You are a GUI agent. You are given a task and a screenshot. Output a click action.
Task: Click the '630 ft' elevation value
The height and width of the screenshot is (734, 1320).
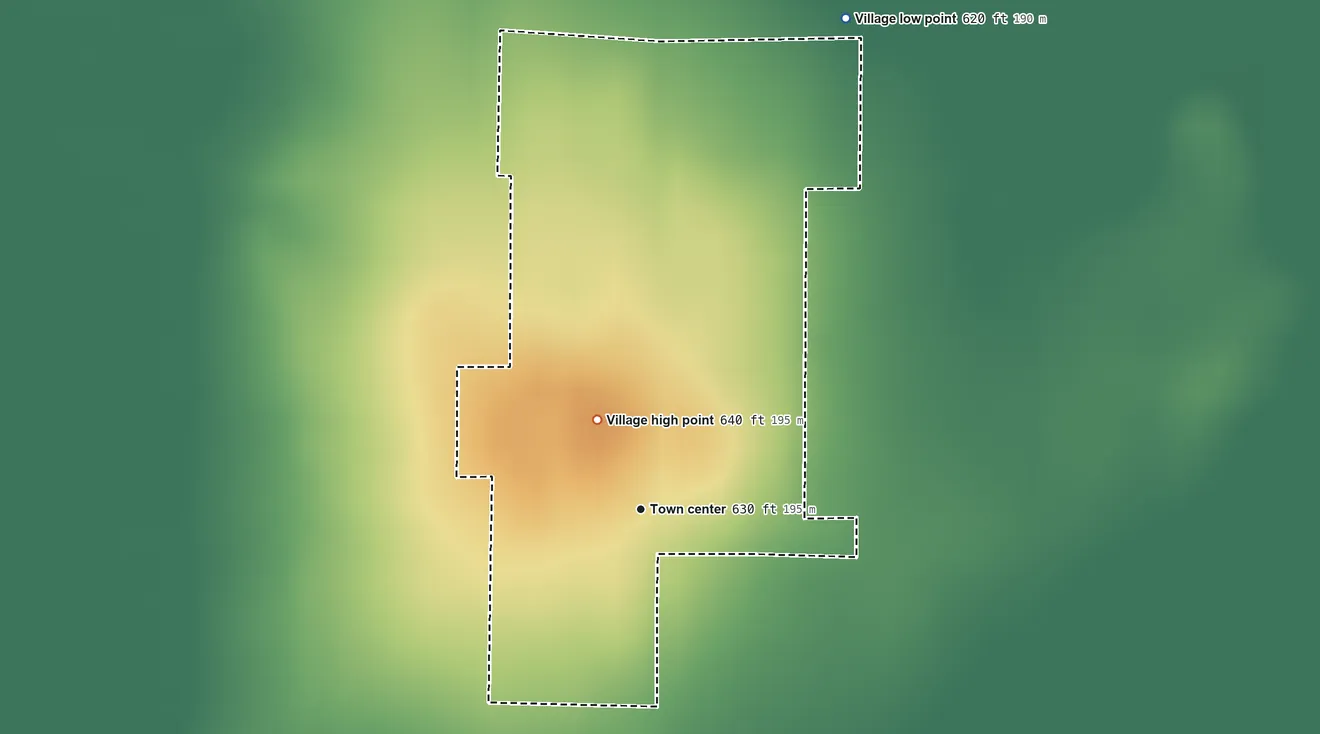point(754,509)
